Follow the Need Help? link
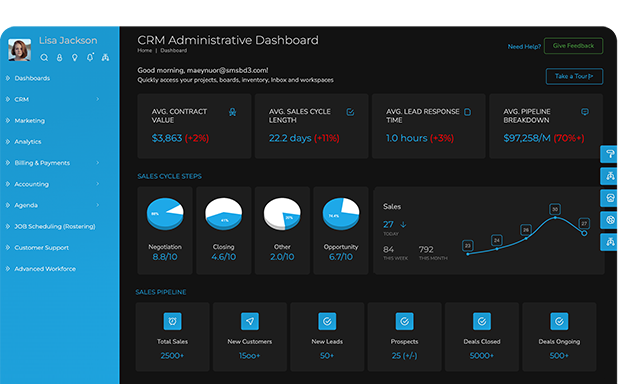Screen dimensions: 640x384 [524, 47]
